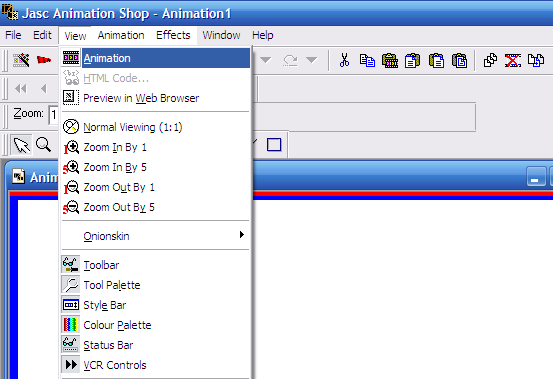553x379 pixels.
Task: Toggle the Toolbar visibility
Action: (x=156, y=265)
